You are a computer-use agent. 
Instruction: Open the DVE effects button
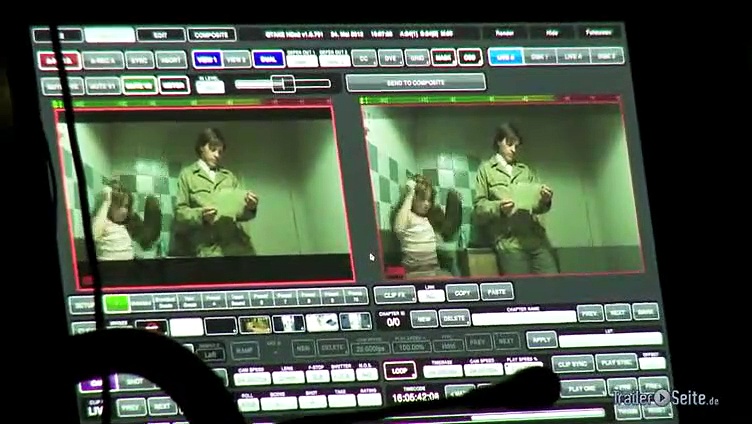pyautogui.click(x=391, y=58)
